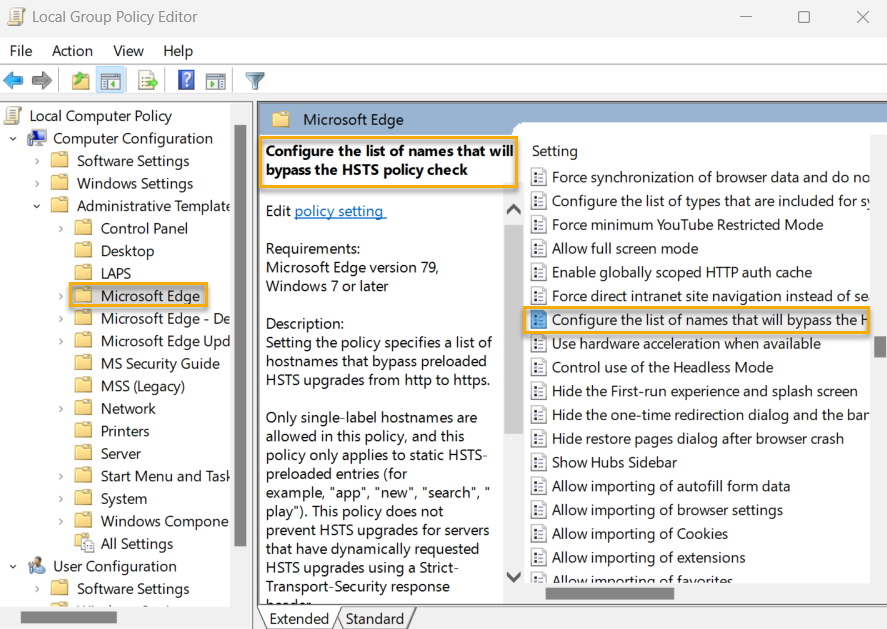The width and height of the screenshot is (887, 629).
Task: Open the Action menu
Action: (71, 51)
